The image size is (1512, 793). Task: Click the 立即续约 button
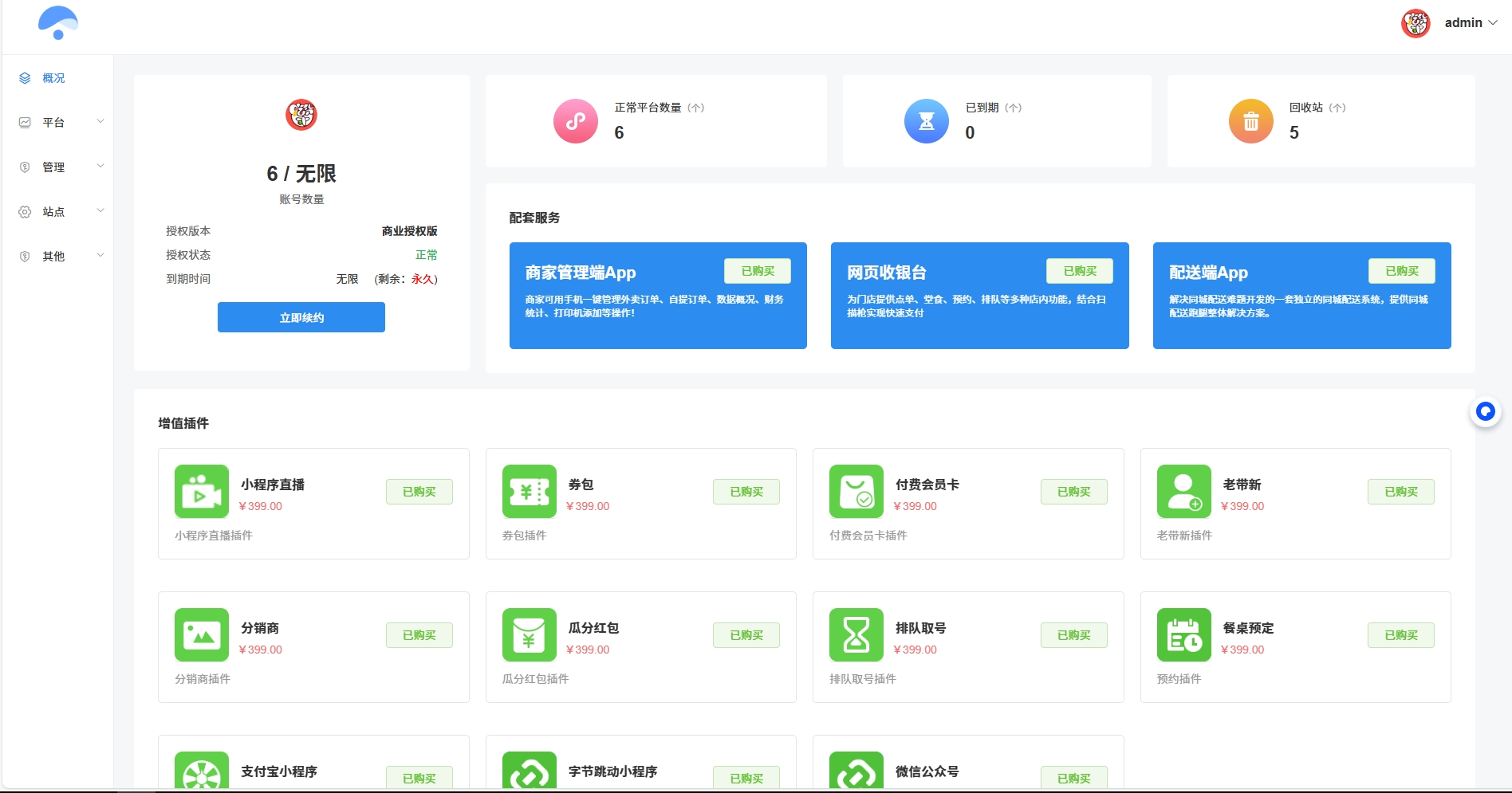point(301,317)
